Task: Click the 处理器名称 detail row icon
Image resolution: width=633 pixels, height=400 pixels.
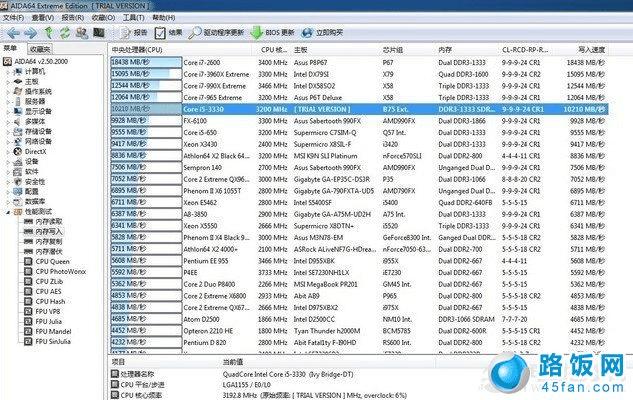Action: (x=115, y=374)
